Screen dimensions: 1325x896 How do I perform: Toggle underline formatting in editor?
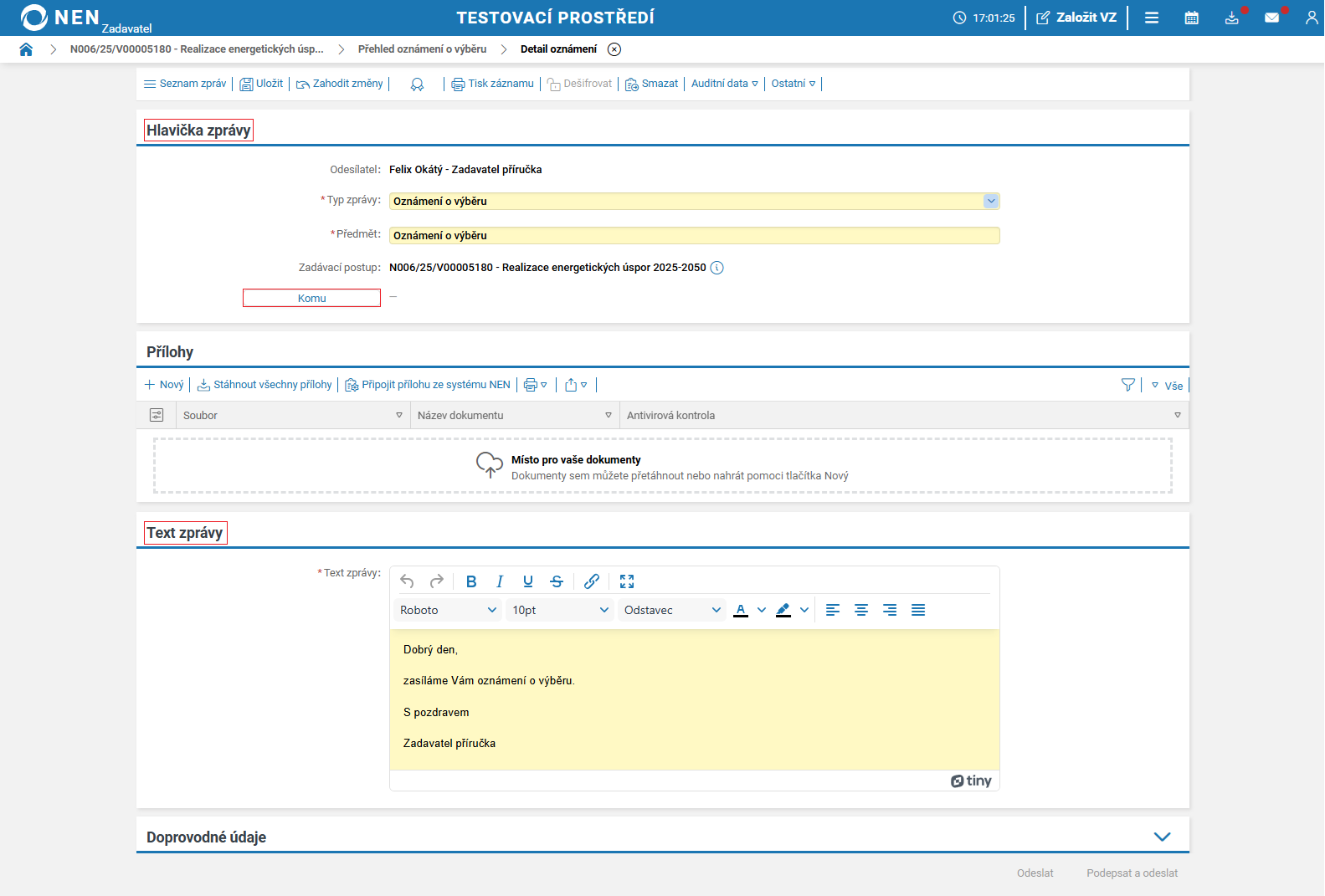point(528,581)
